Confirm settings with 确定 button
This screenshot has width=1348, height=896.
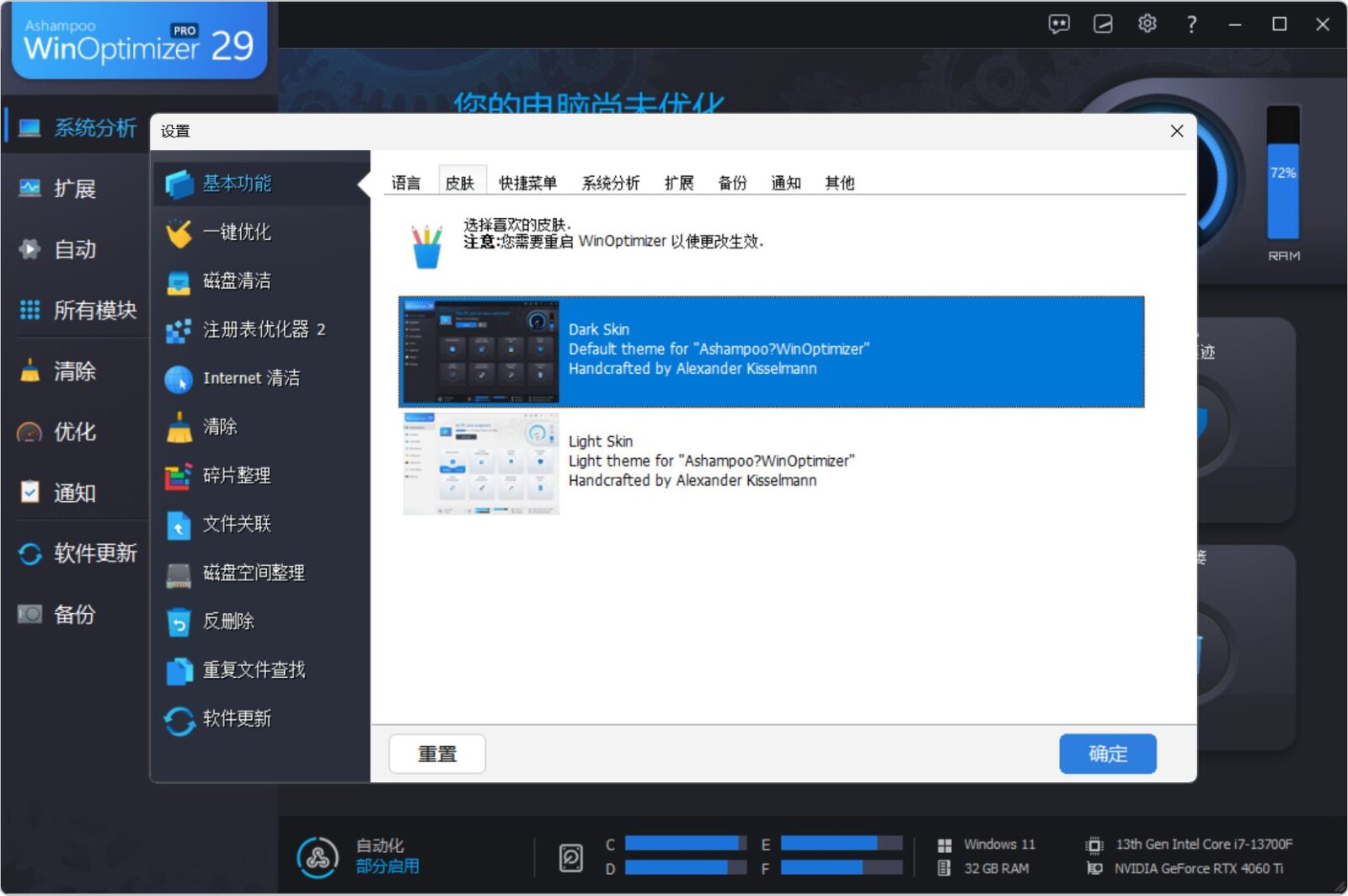[x=1108, y=754]
